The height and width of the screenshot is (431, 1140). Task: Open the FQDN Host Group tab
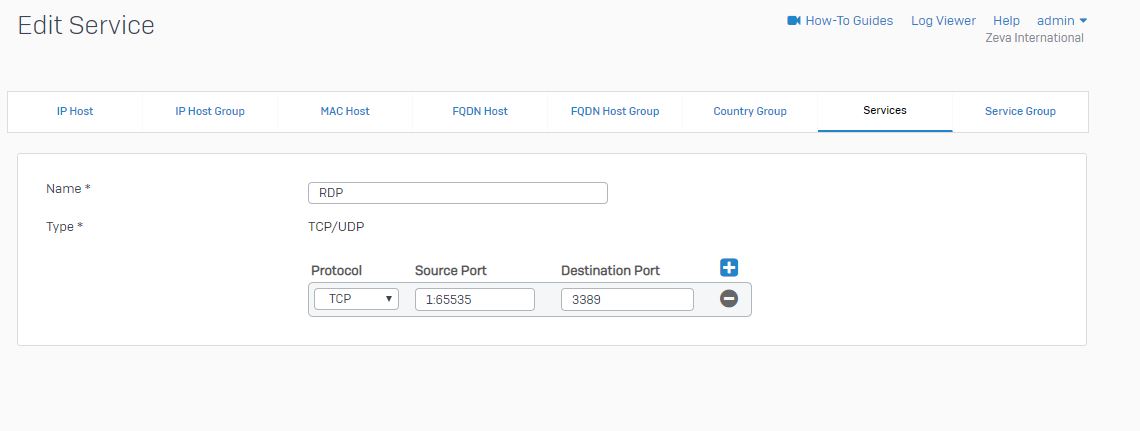(x=615, y=111)
